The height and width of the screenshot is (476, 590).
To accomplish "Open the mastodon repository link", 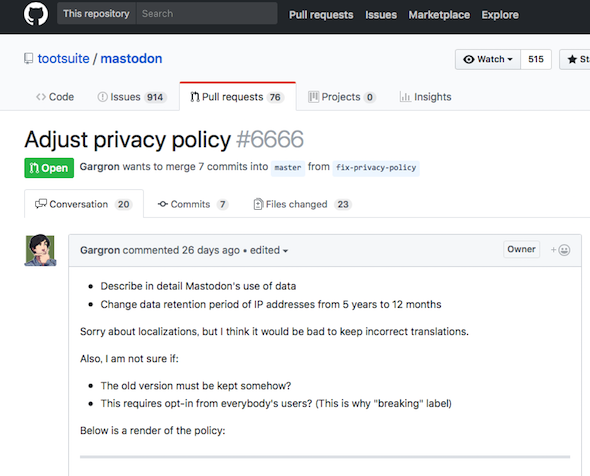I will [x=131, y=59].
